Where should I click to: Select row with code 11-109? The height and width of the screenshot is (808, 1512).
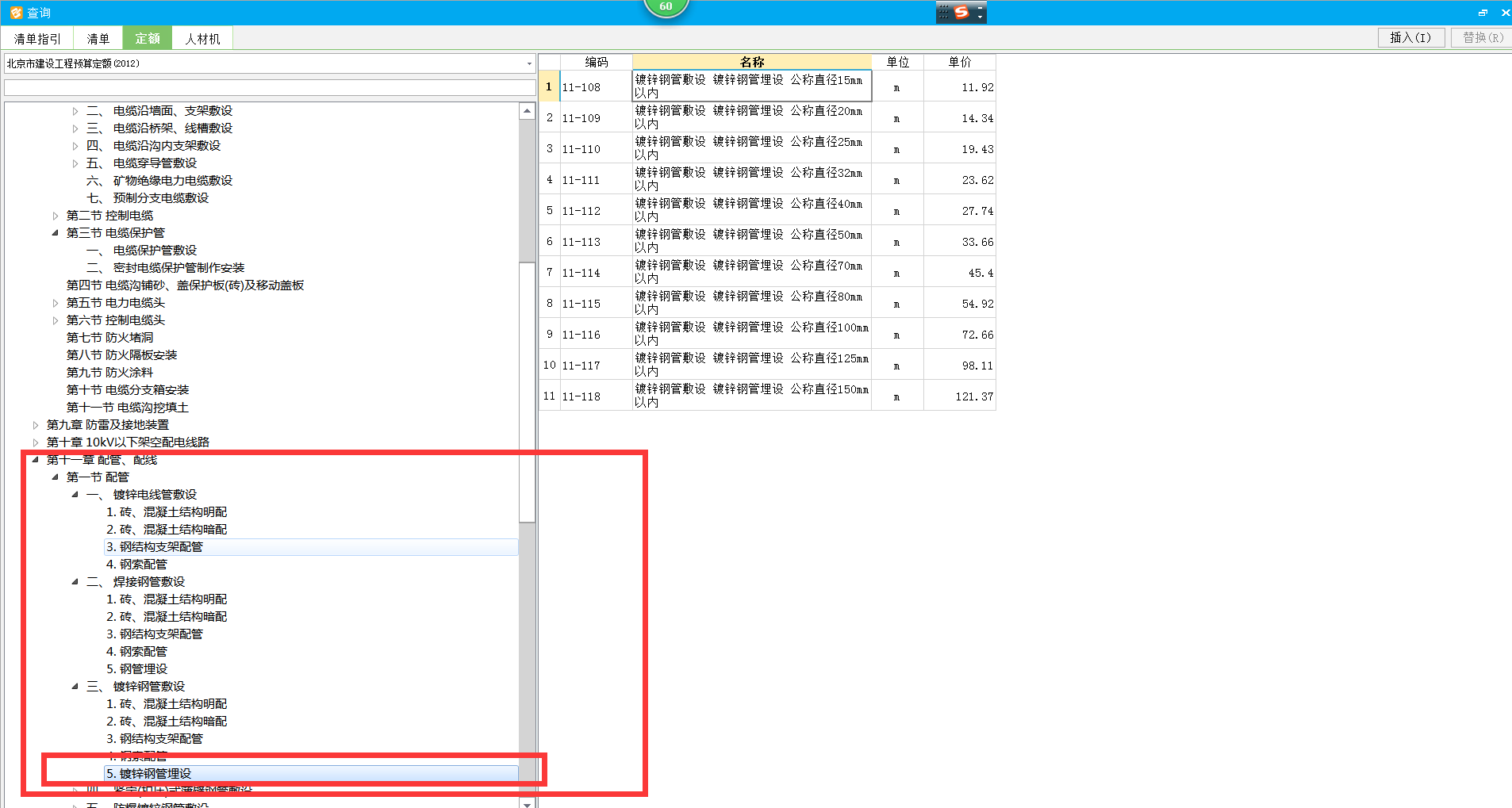coord(767,117)
